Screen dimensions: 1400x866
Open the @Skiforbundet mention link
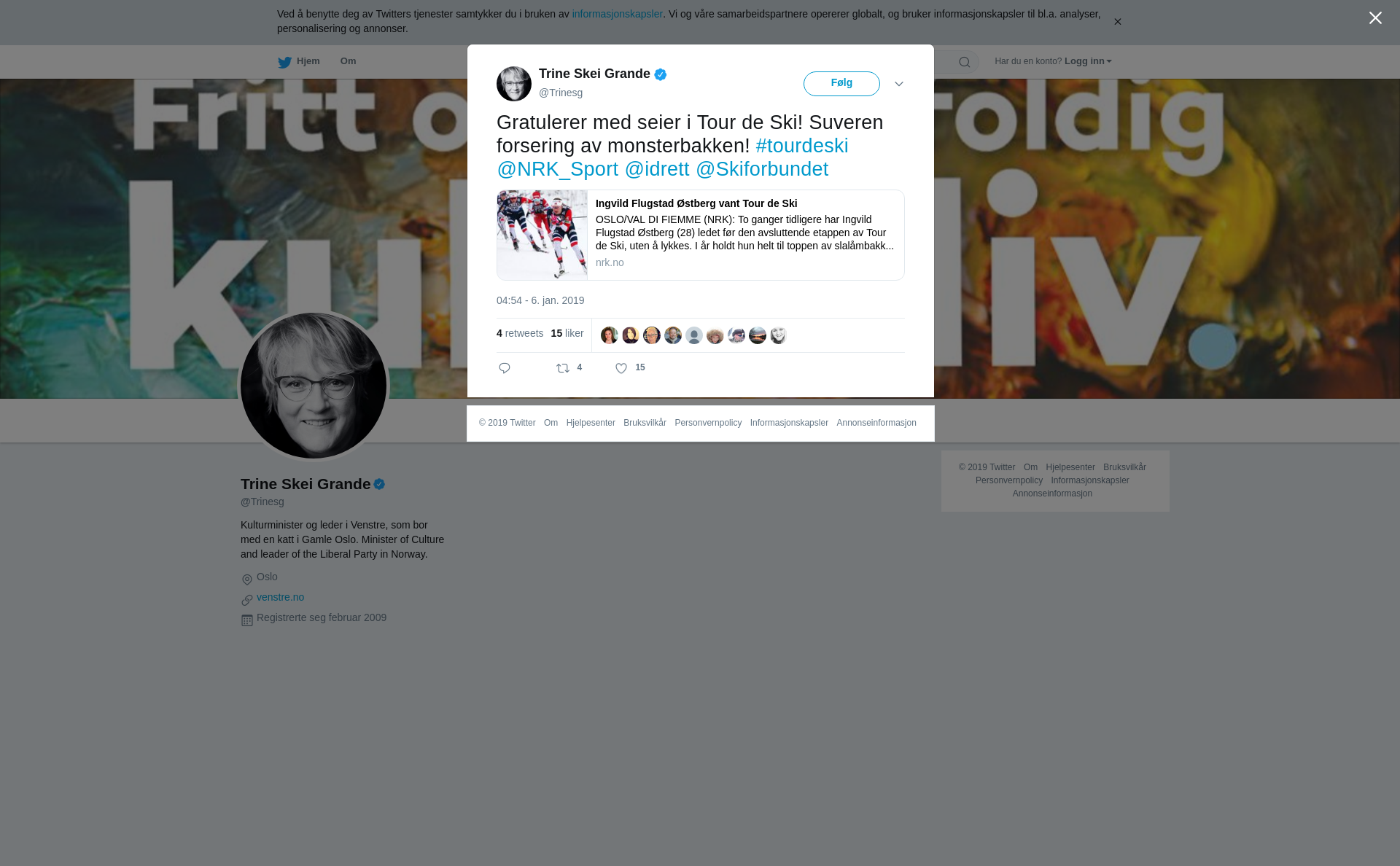tap(762, 169)
